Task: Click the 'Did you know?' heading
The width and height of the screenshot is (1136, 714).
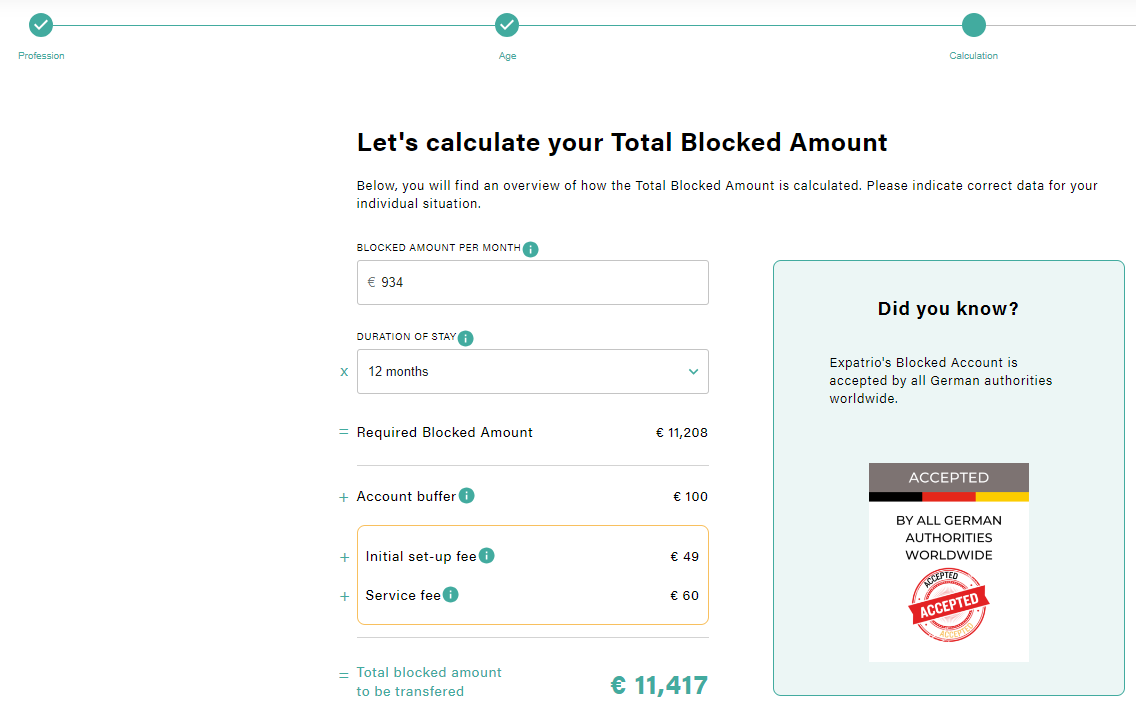Action: click(948, 309)
